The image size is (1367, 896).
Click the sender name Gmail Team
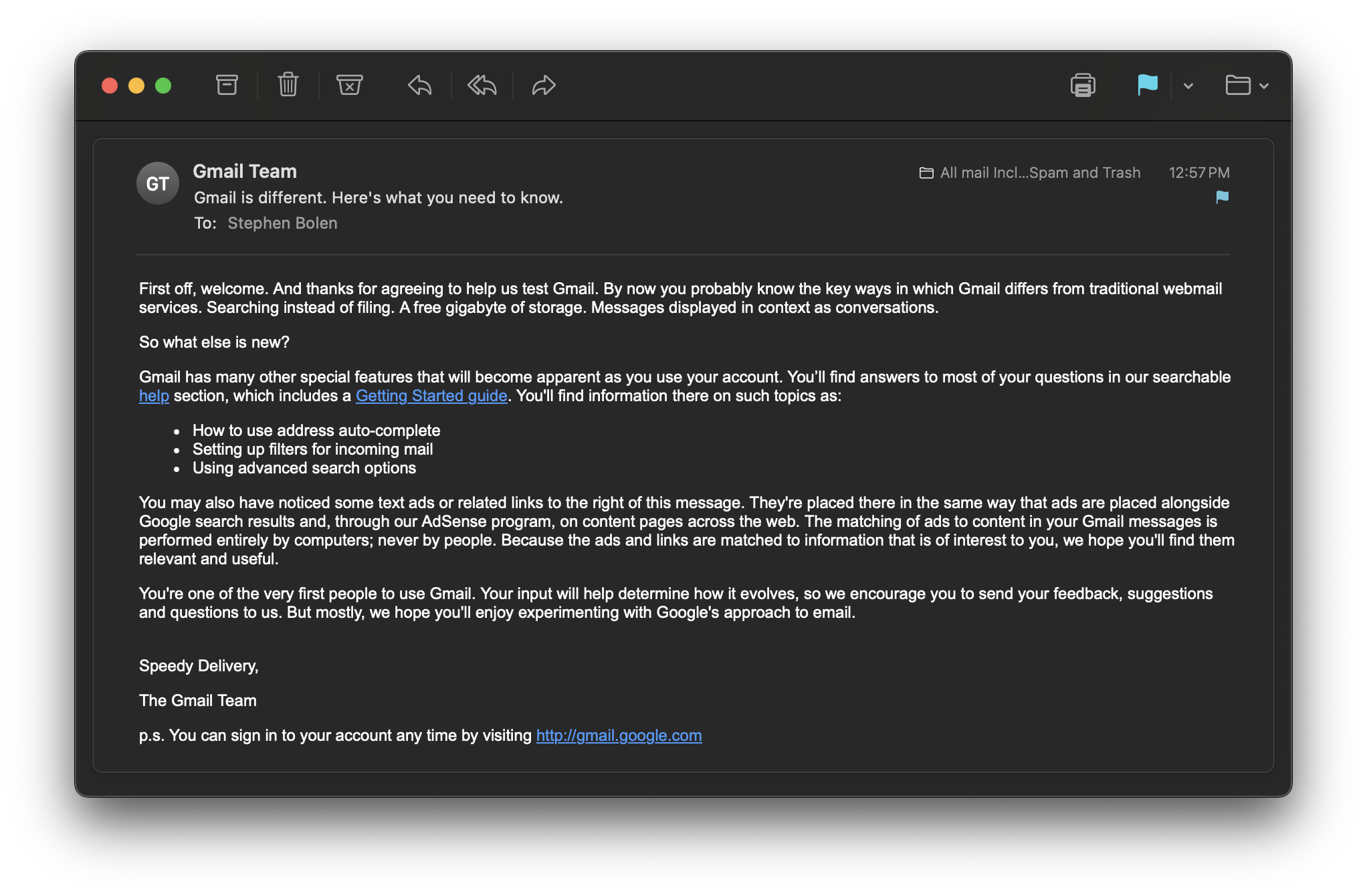point(245,171)
